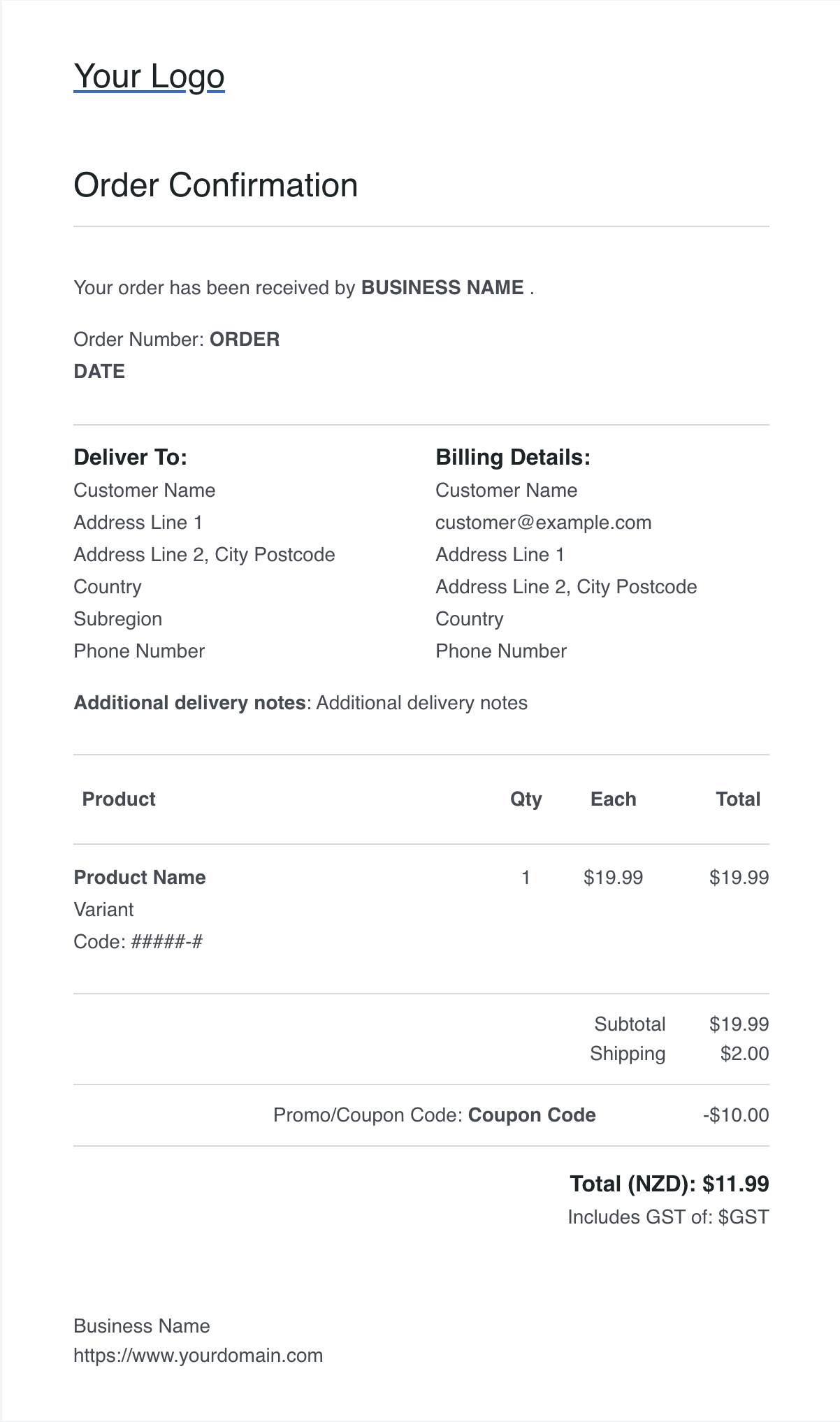
Task: Click the Product column header
Action: point(119,799)
